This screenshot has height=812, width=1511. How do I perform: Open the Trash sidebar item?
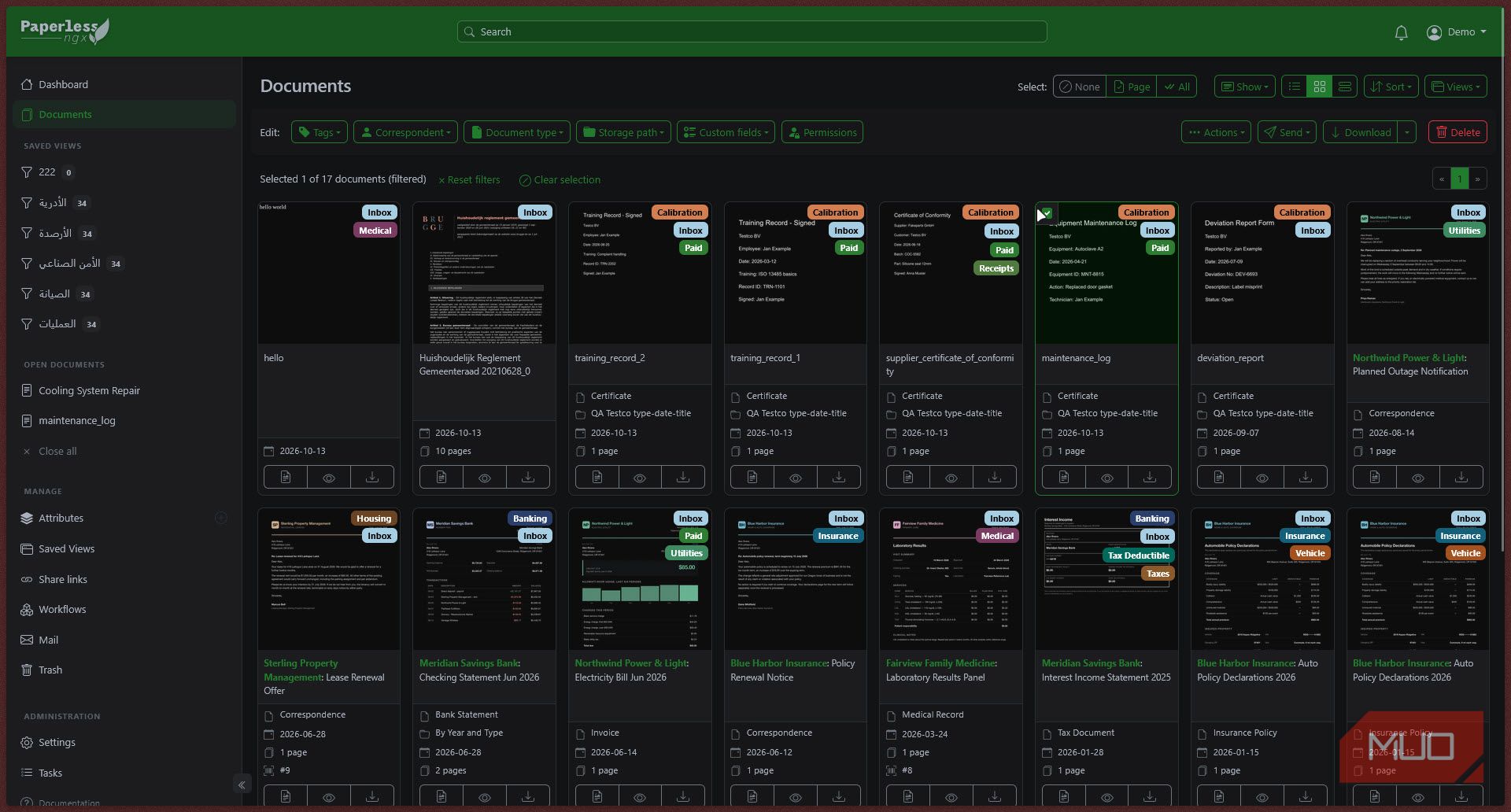(124, 670)
